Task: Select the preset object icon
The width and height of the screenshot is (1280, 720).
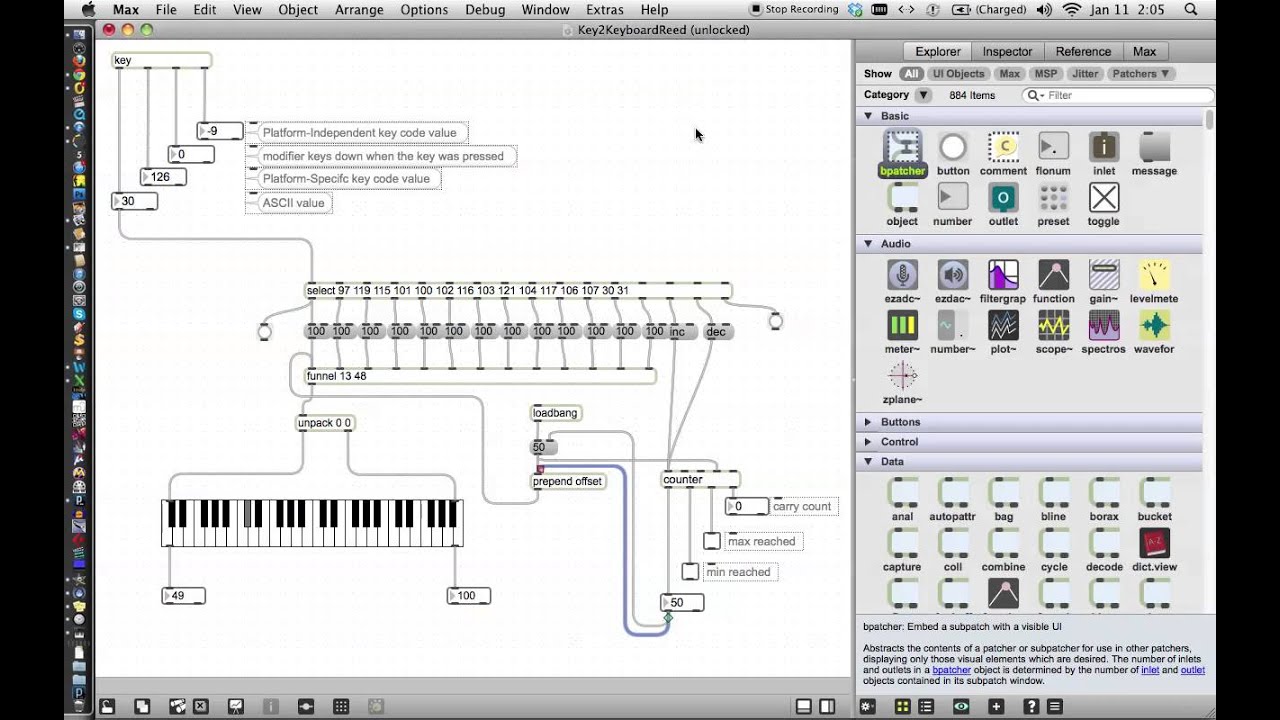Action: 1053,198
